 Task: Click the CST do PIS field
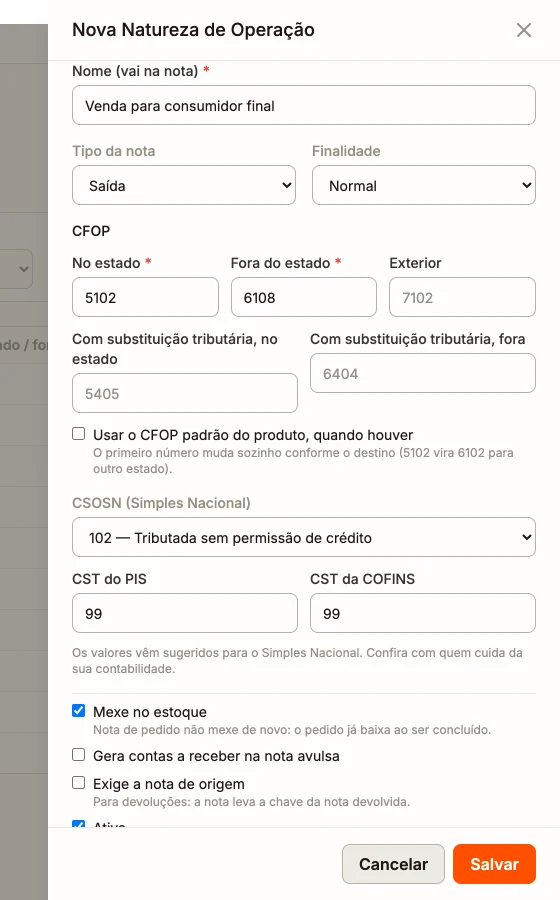(185, 613)
